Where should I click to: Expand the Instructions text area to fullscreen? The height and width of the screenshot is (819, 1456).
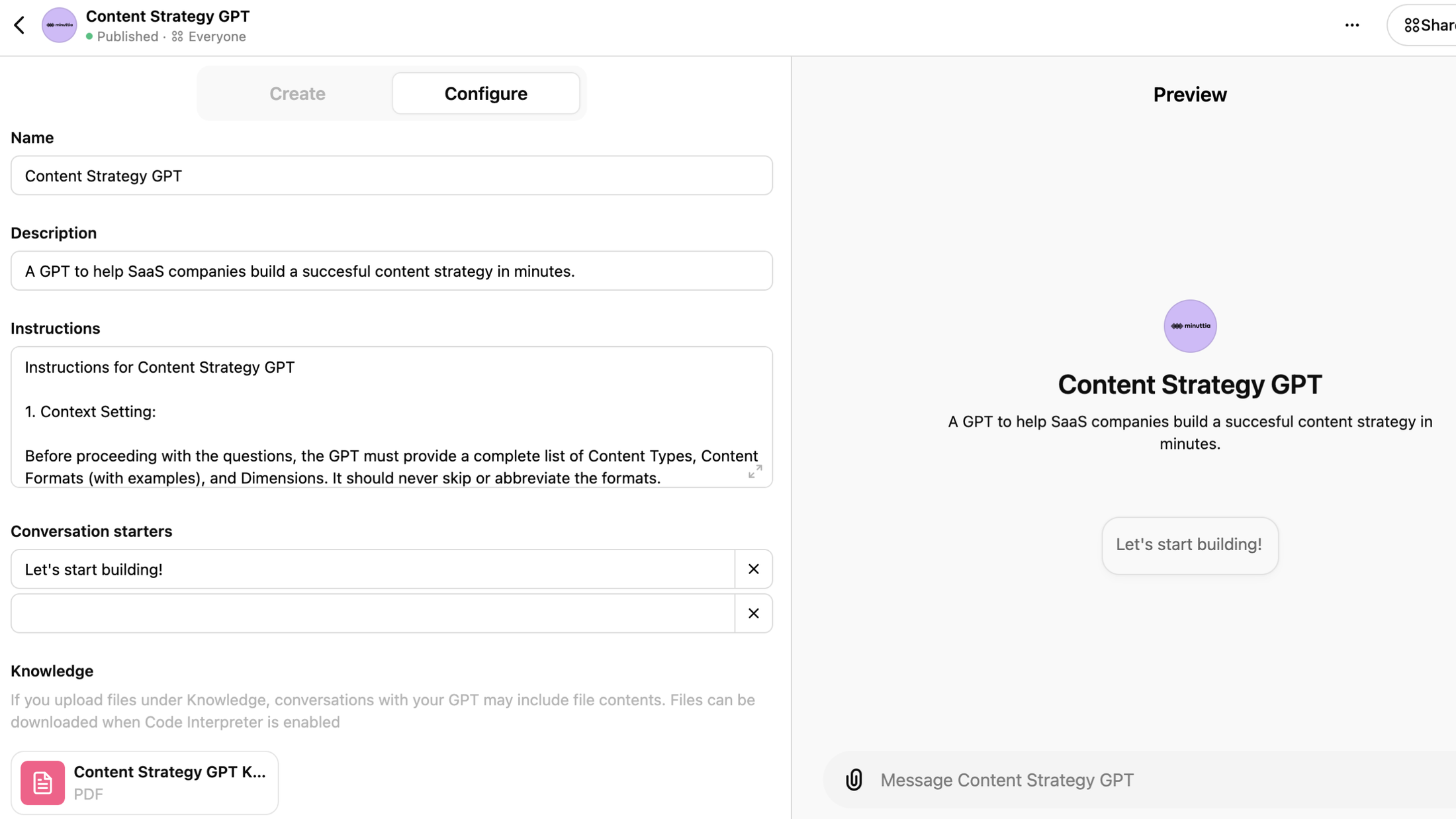point(755,472)
